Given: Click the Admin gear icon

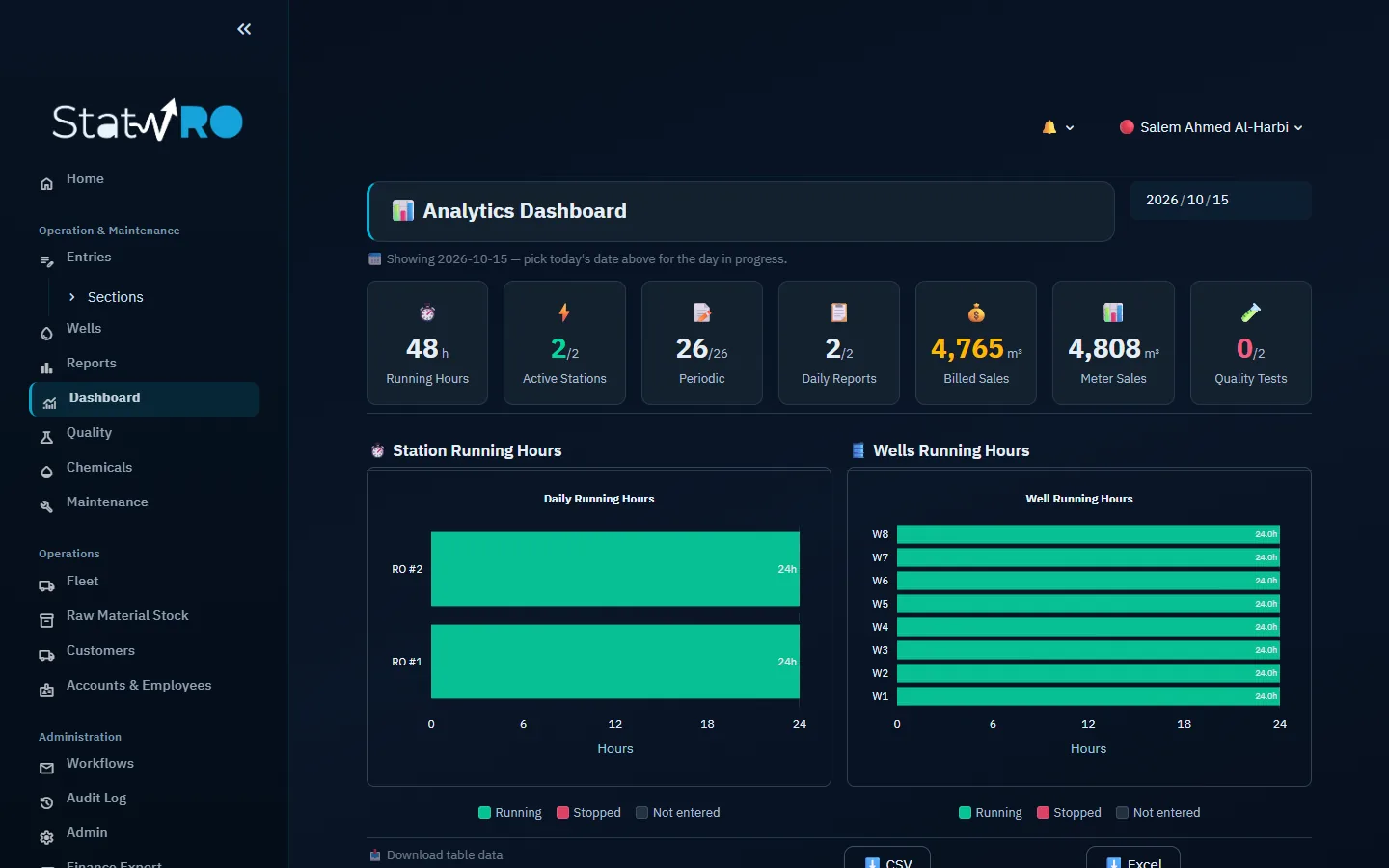Looking at the screenshot, I should tap(46, 837).
